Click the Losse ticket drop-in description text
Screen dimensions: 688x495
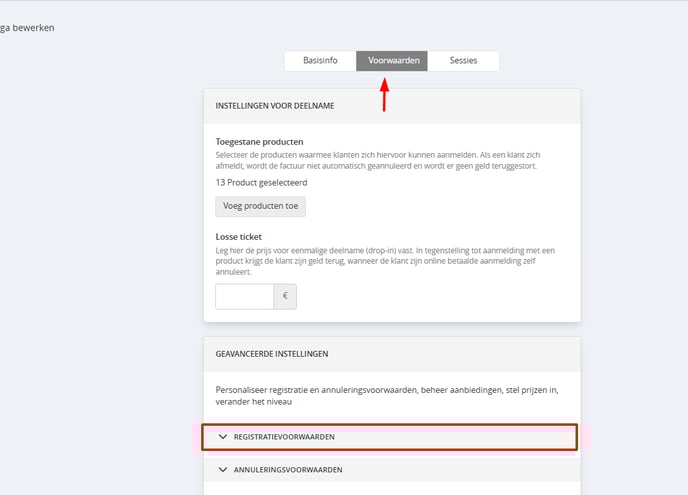point(385,261)
